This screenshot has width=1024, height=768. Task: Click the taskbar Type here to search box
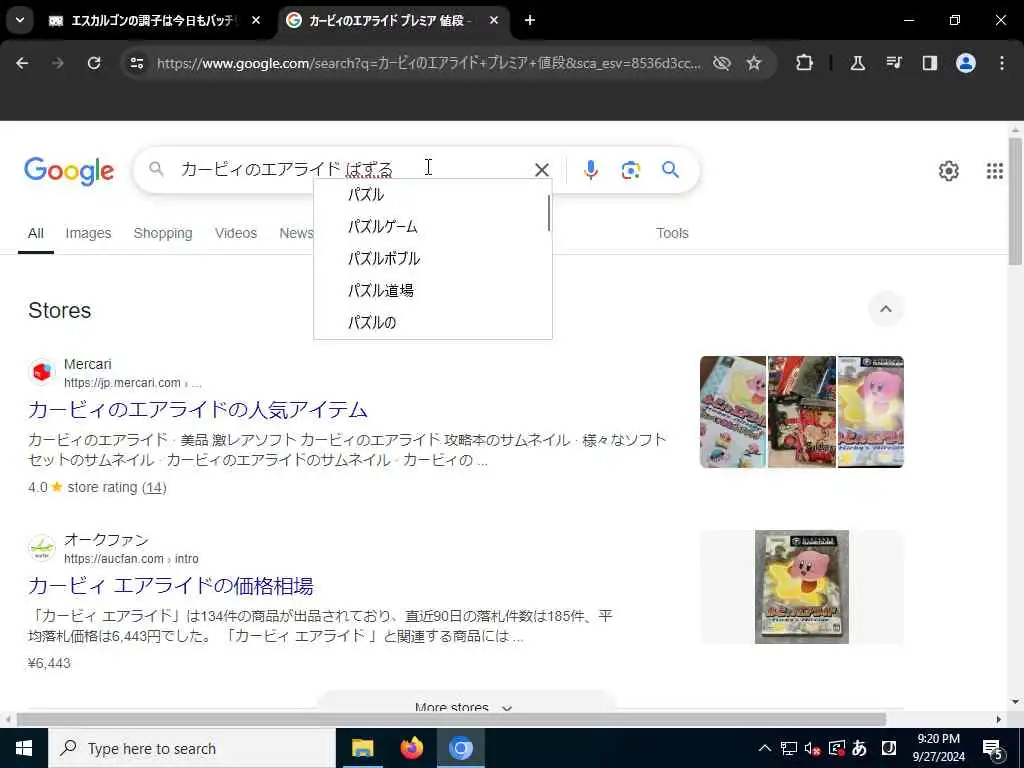[191, 748]
